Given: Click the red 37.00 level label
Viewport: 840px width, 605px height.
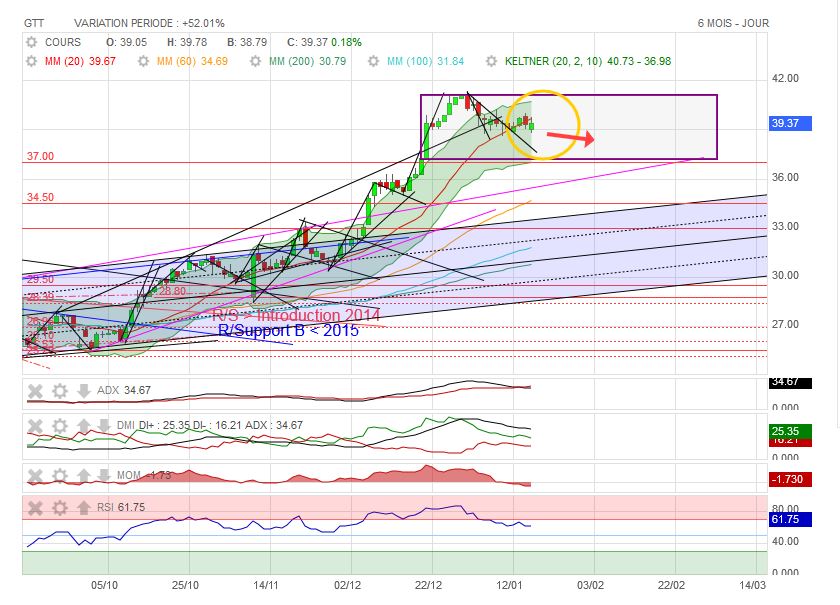Looking at the screenshot, I should coord(41,156).
